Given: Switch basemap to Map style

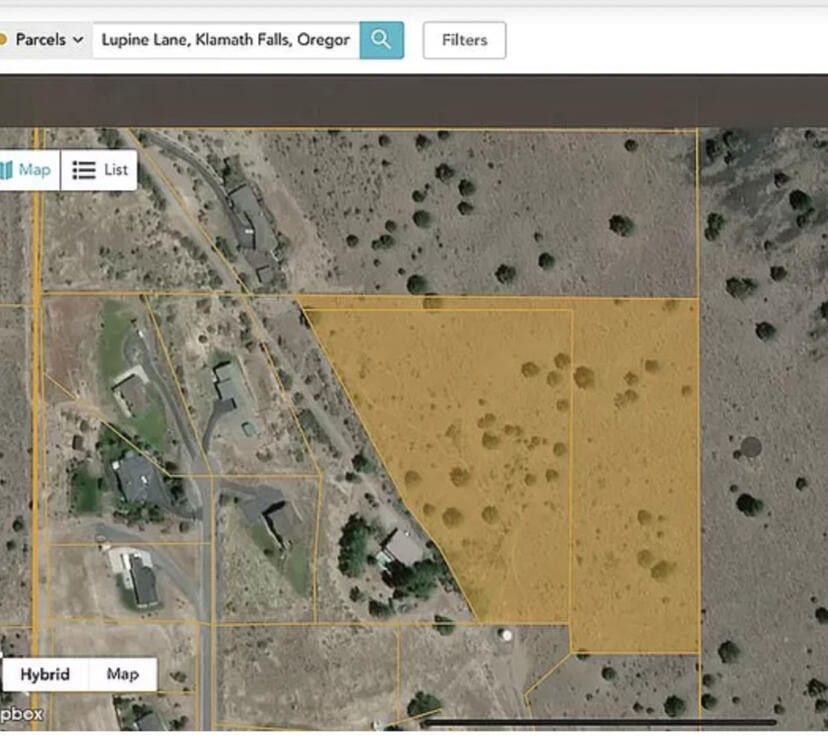Looking at the screenshot, I should pos(123,674).
